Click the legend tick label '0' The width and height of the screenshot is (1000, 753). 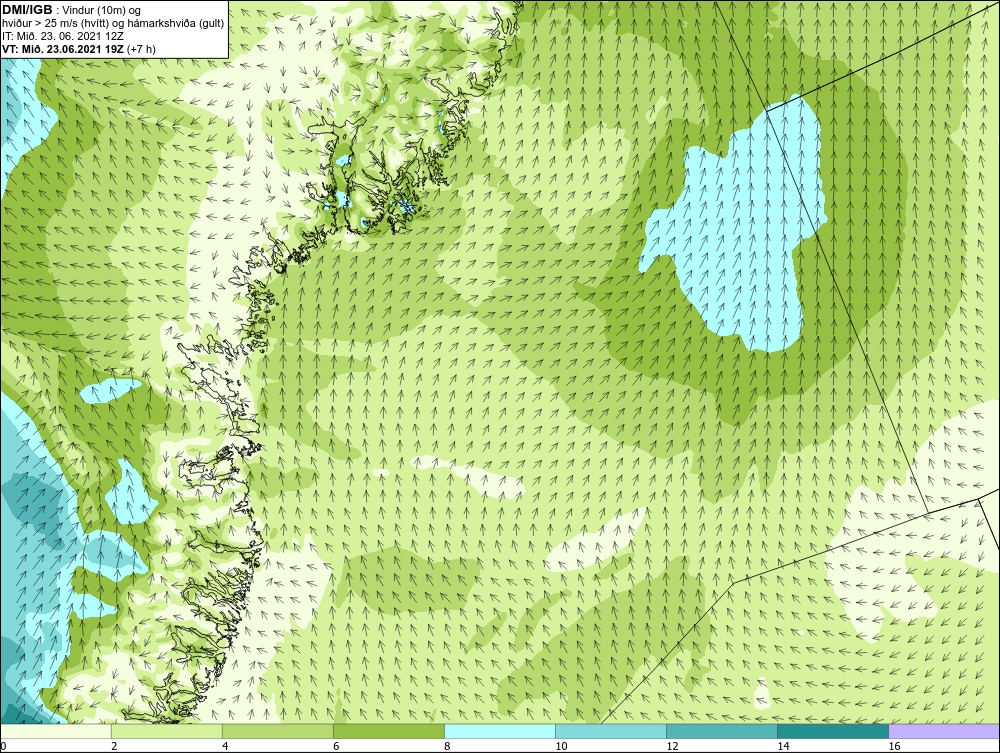[x=3, y=746]
